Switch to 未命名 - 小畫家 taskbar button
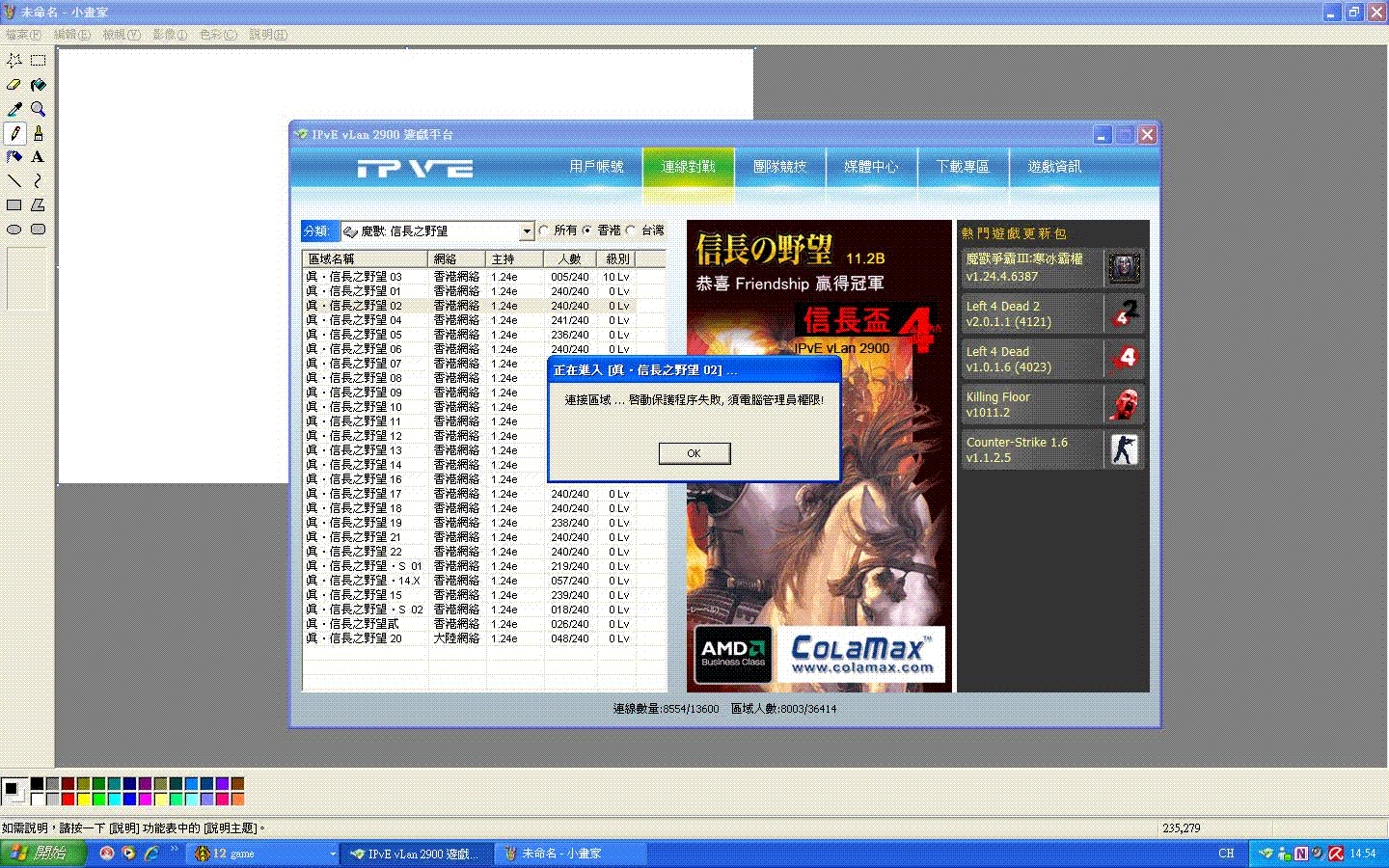This screenshot has width=1389, height=868. click(x=572, y=854)
